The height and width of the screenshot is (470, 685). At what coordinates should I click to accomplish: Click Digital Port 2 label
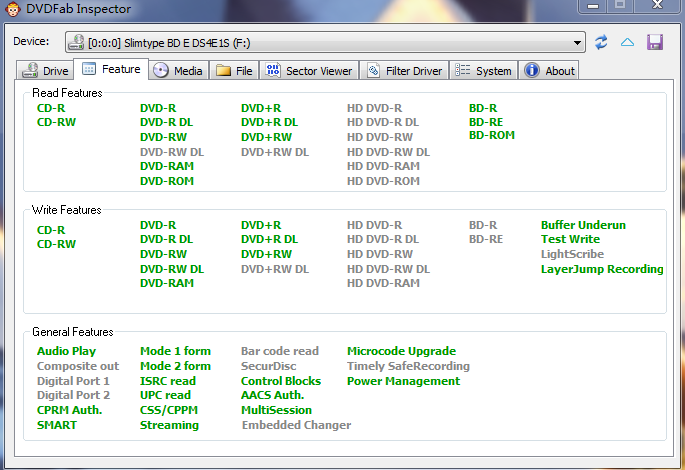(73, 395)
